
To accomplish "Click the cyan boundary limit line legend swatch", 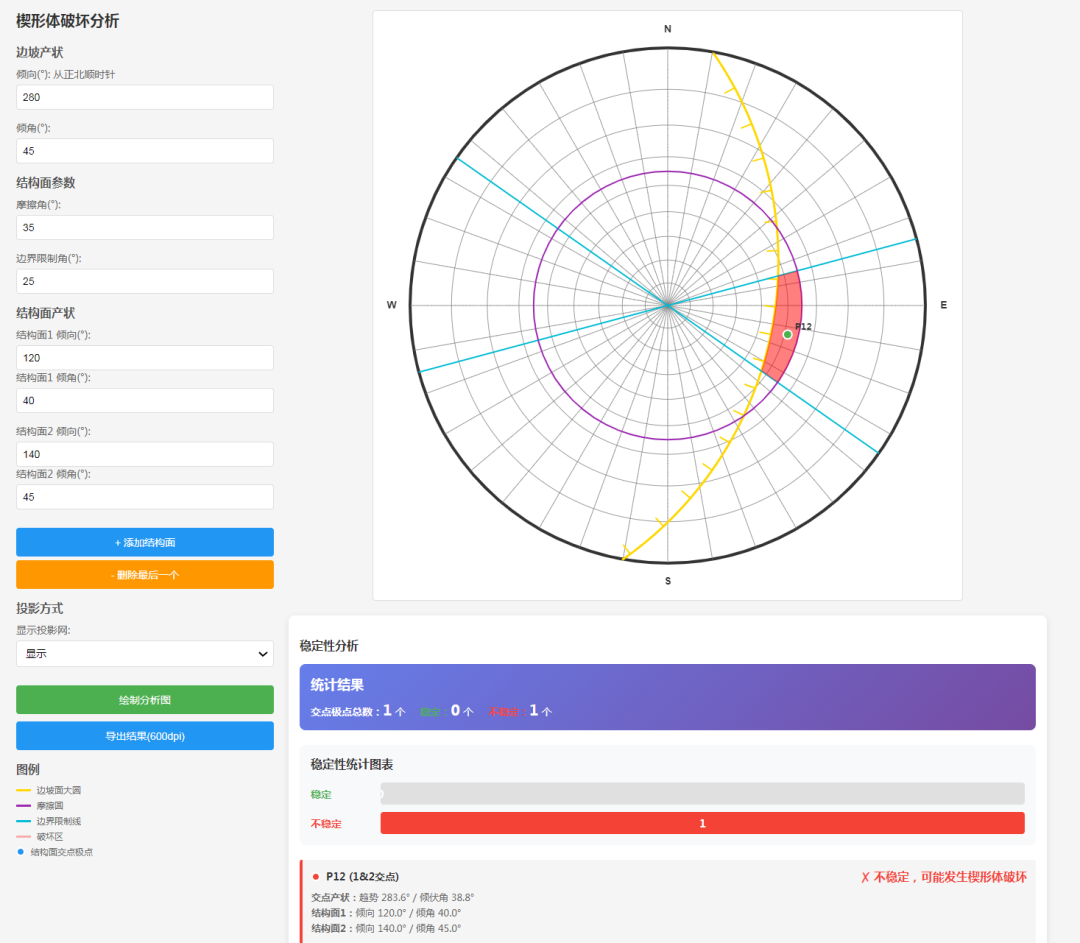I will click(x=24, y=821).
